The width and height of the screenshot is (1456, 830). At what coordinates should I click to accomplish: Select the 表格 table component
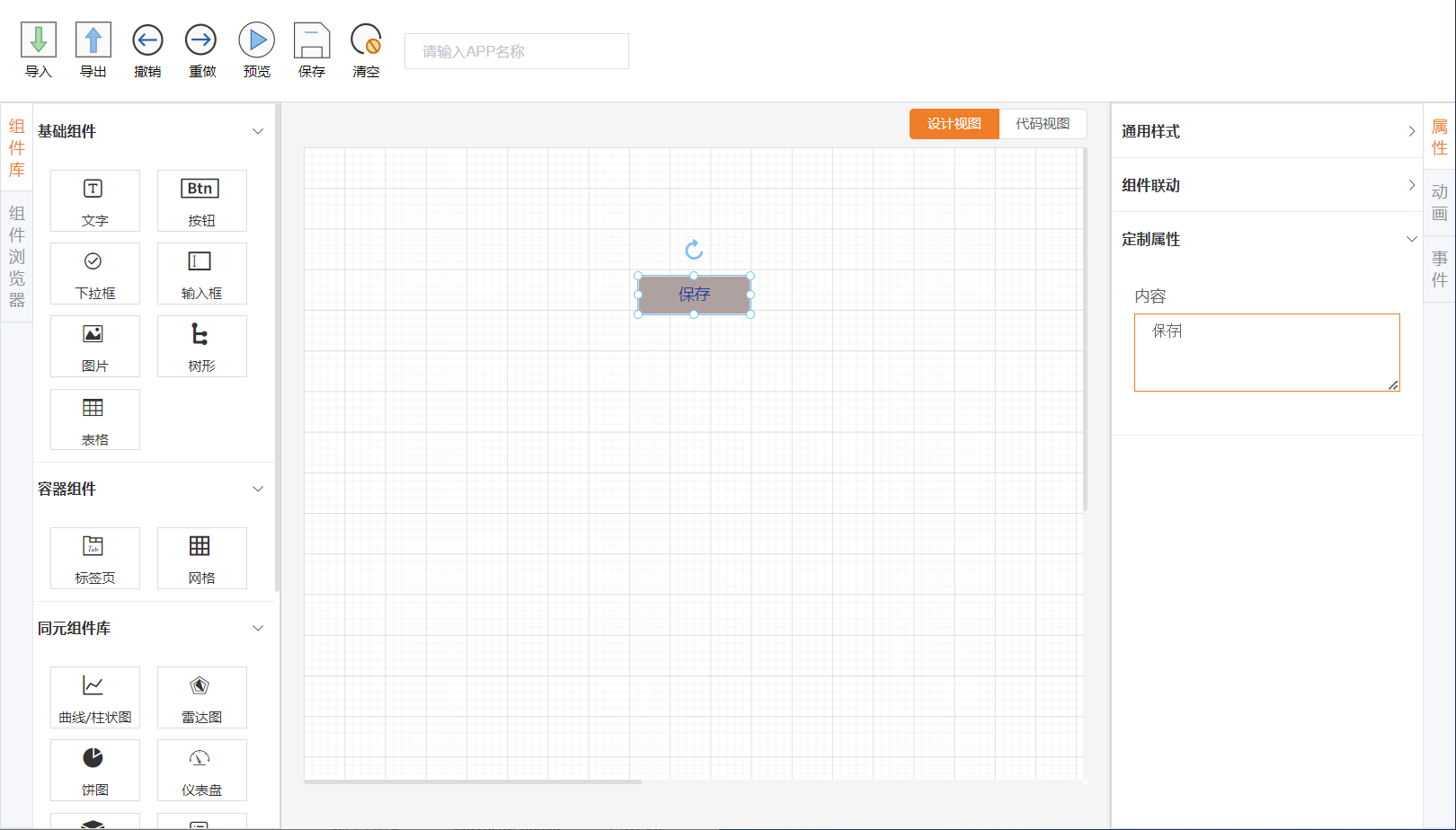(x=95, y=419)
